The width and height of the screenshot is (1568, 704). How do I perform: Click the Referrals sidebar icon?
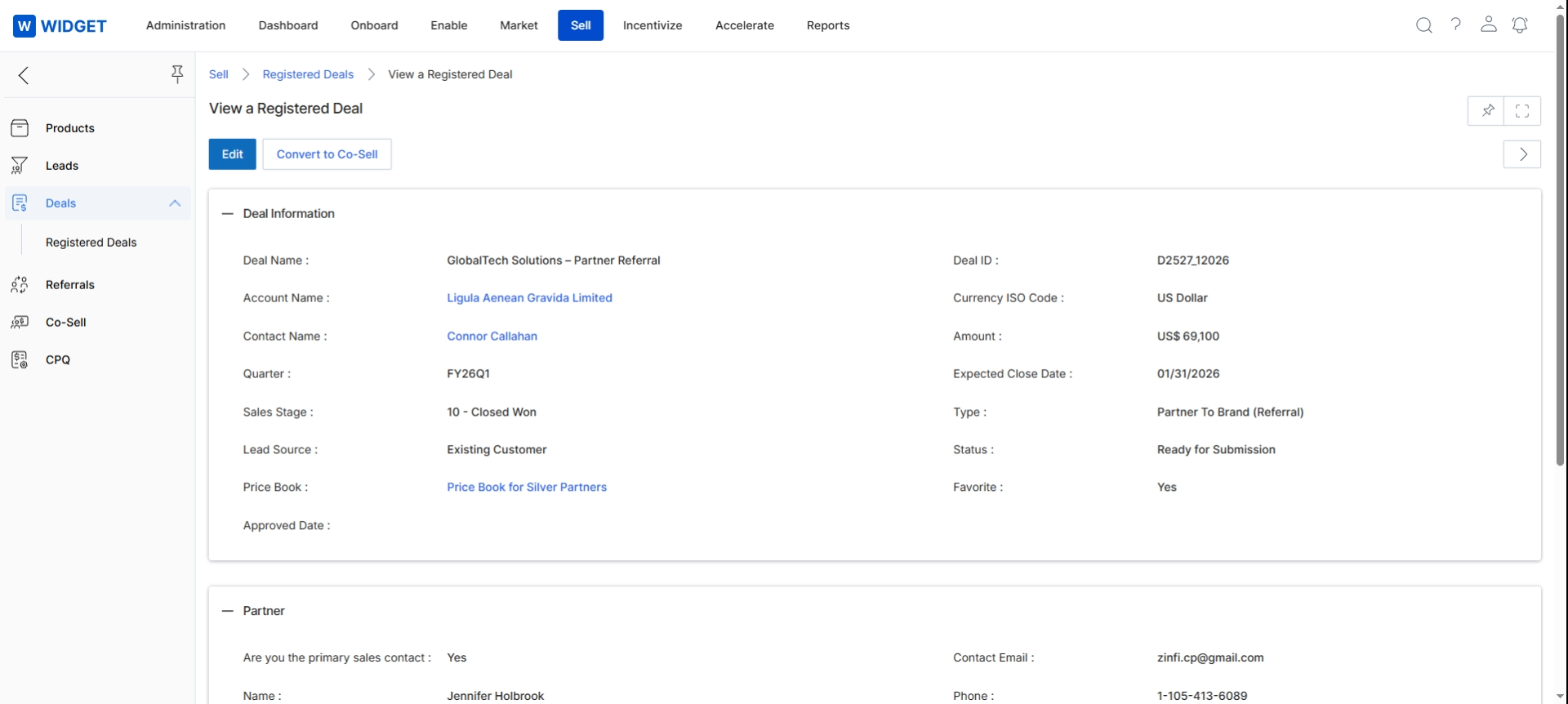pos(20,285)
